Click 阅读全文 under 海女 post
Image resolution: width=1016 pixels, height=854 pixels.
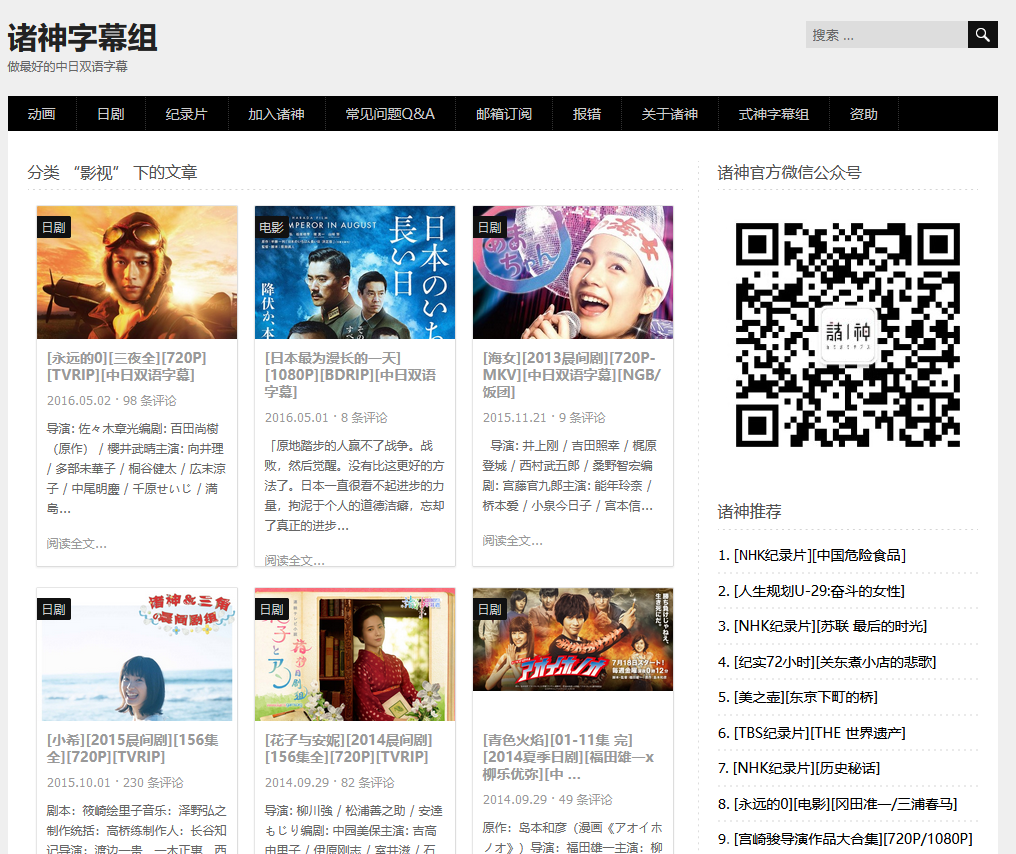point(513,540)
